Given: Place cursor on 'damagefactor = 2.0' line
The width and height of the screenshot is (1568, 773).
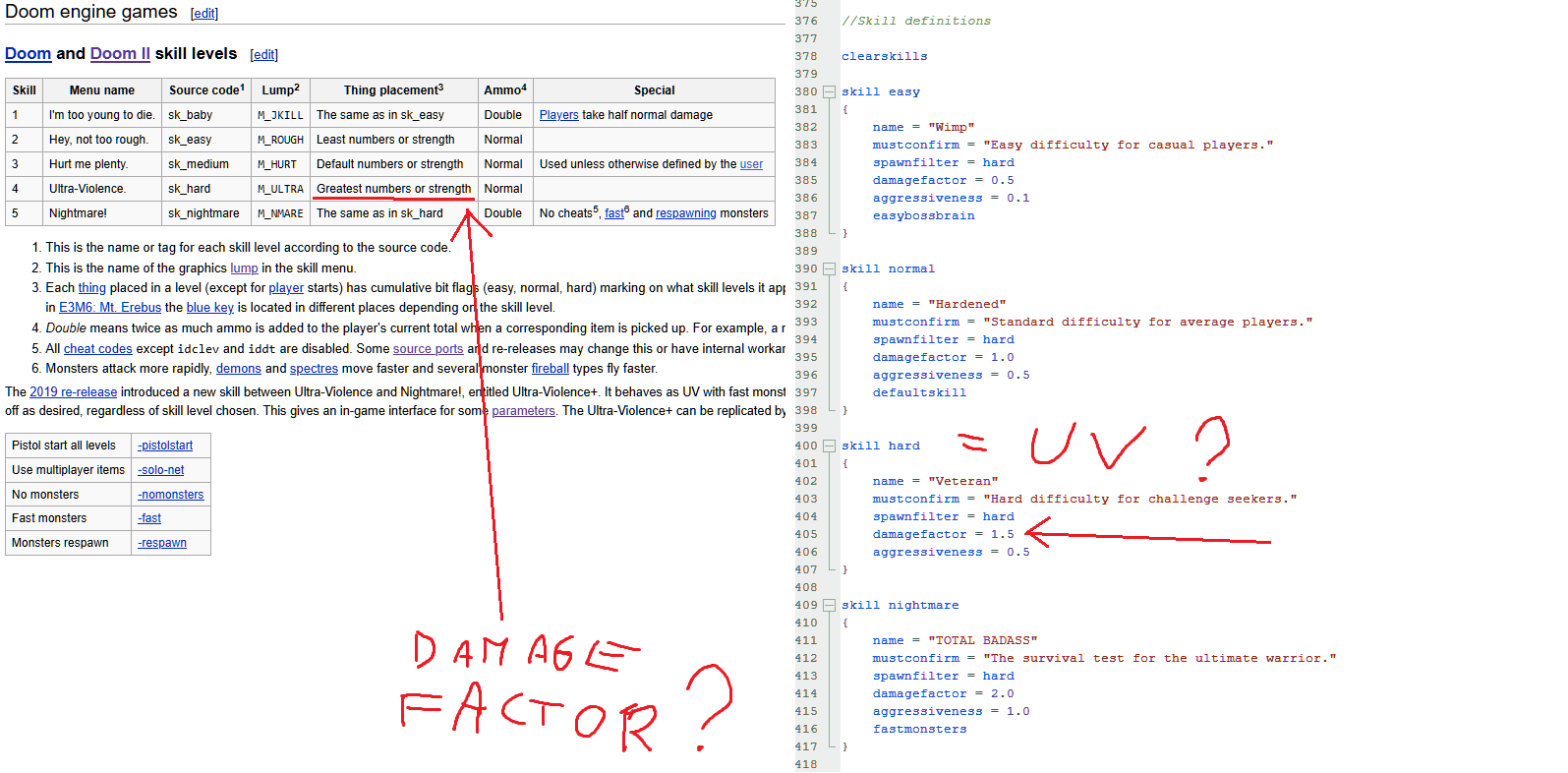Looking at the screenshot, I should point(943,693).
